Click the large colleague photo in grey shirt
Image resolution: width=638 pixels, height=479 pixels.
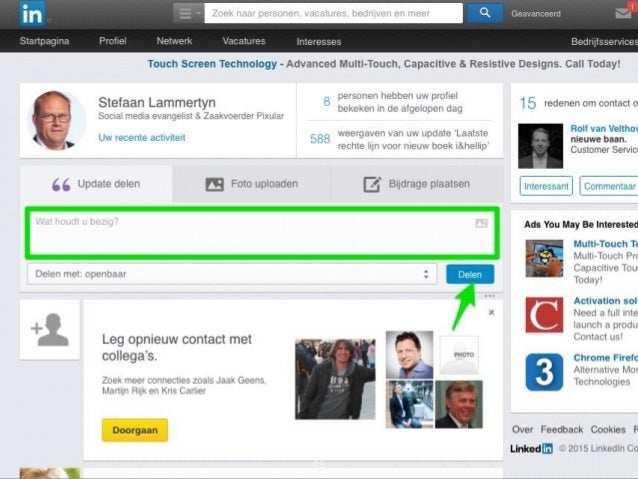(335, 379)
